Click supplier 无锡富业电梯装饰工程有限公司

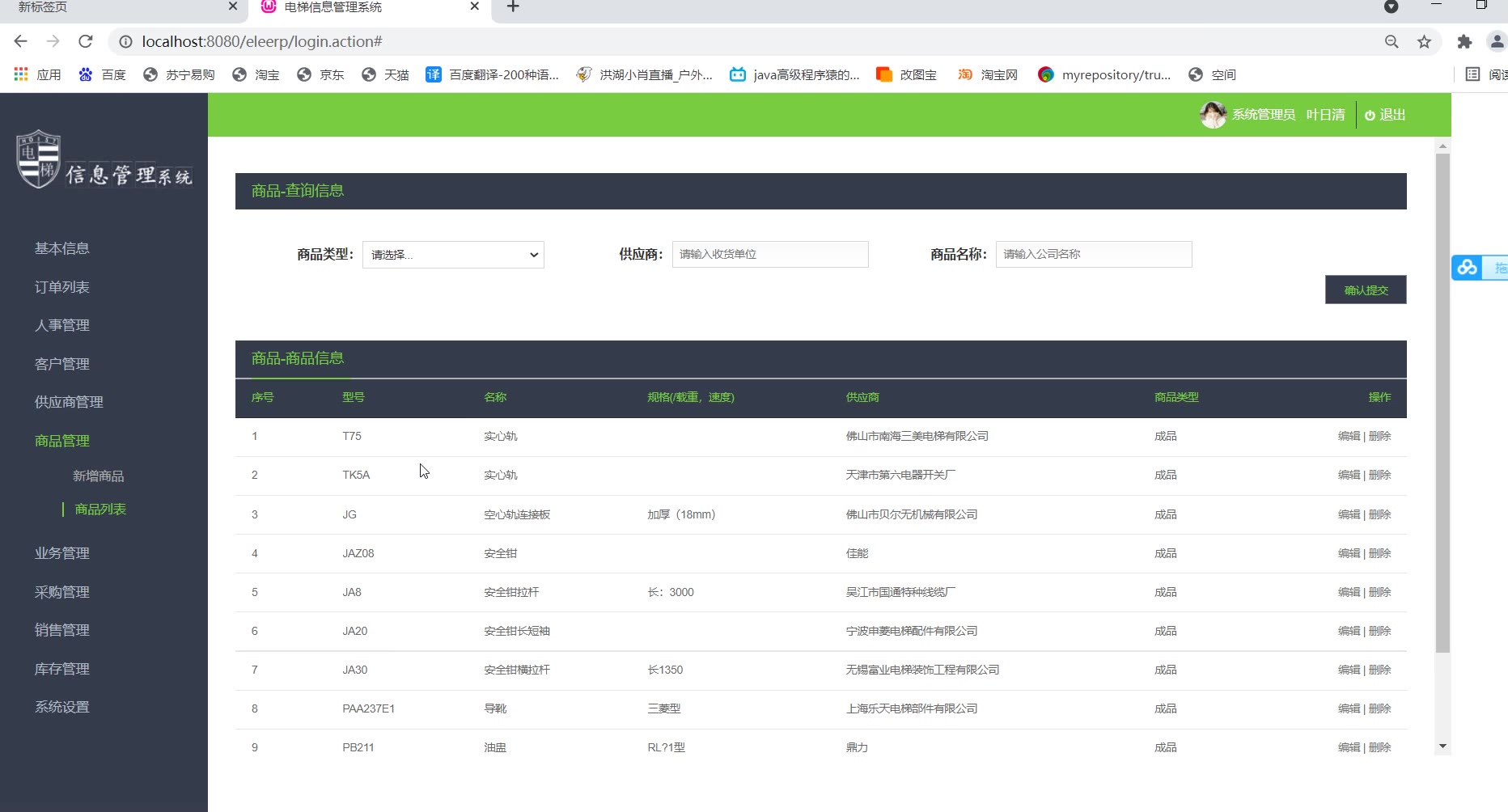pos(922,670)
